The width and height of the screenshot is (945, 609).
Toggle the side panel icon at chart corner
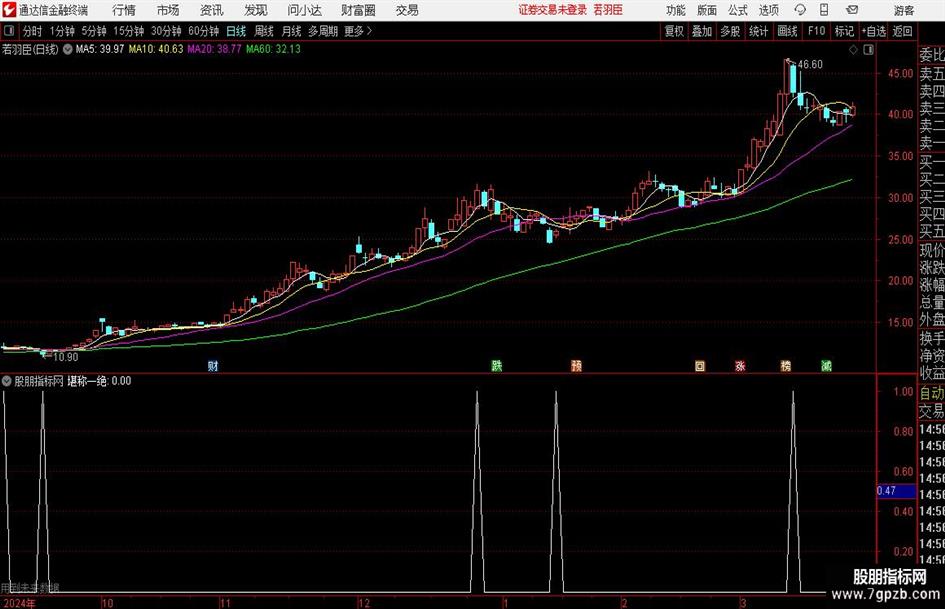tap(868, 50)
